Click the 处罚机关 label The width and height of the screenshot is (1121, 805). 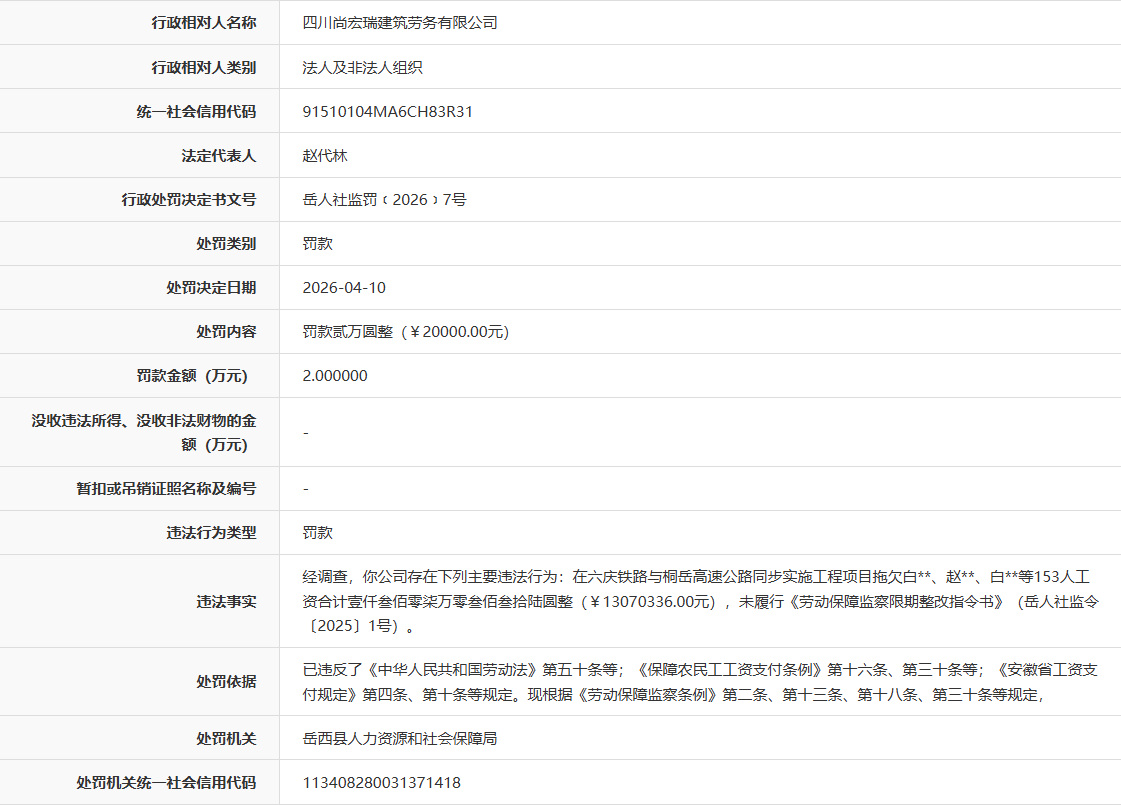227,739
